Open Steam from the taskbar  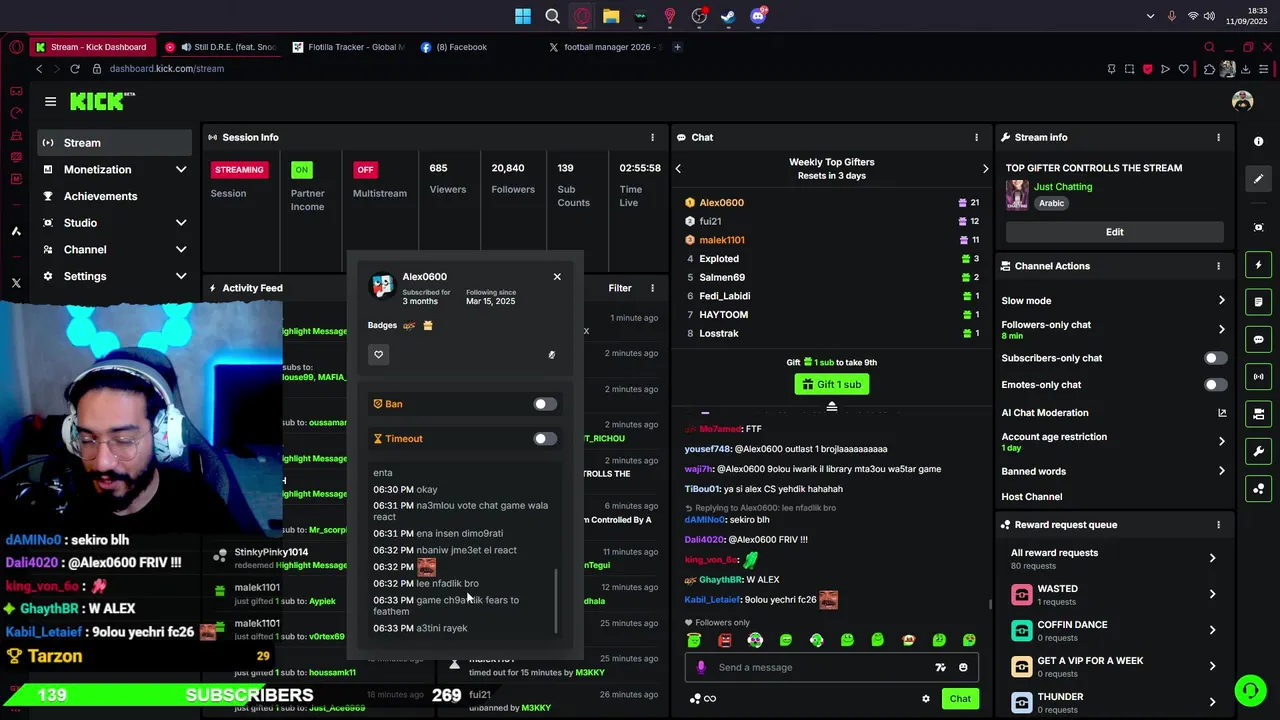click(728, 16)
